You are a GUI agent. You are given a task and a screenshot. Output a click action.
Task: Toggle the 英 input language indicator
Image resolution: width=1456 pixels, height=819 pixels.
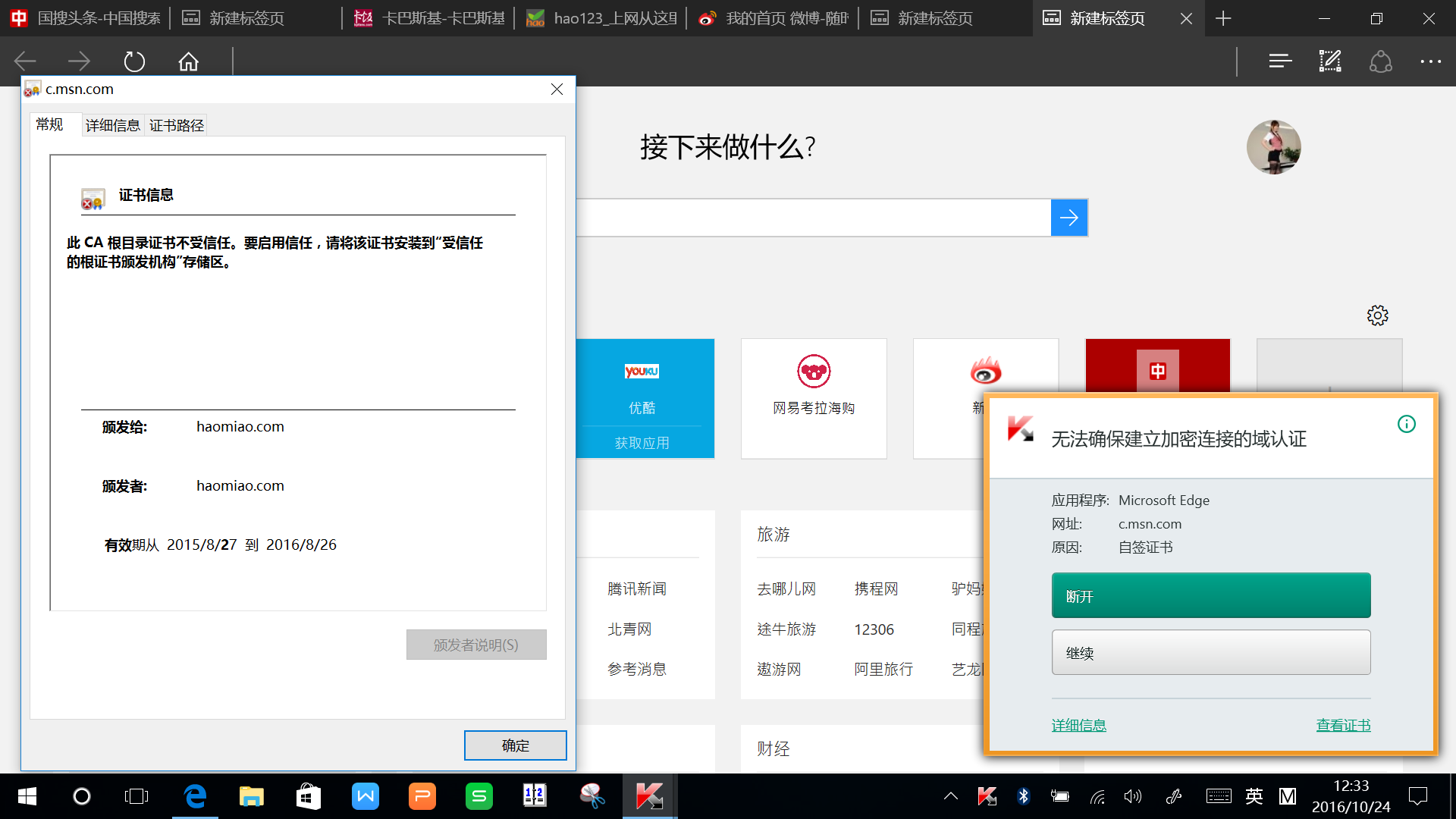tap(1254, 796)
